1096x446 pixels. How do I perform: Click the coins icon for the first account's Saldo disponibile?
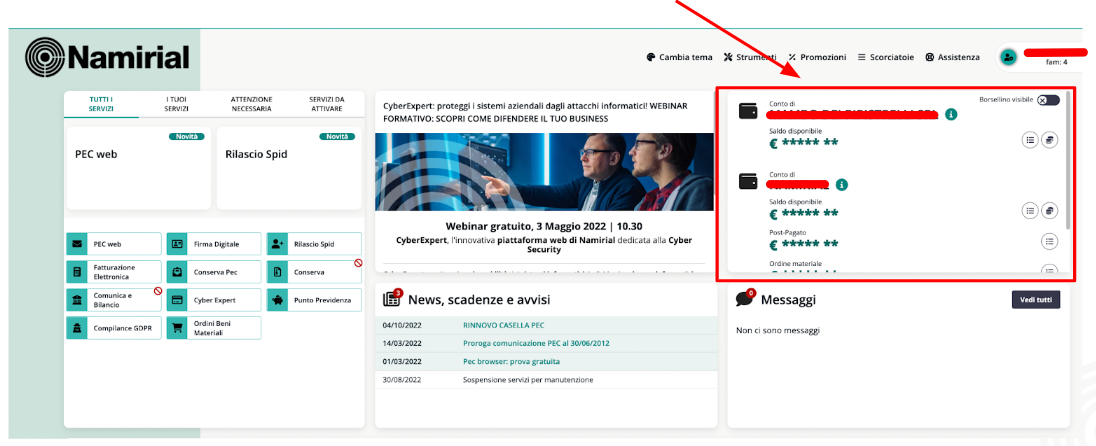click(1049, 140)
